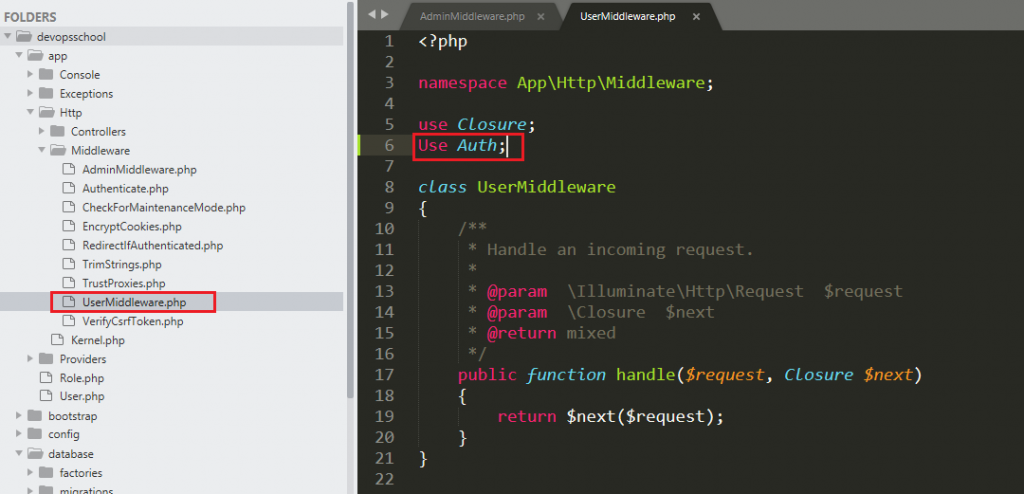Collapse the devopsschool root folder
The image size is (1024, 494).
coord(9,37)
